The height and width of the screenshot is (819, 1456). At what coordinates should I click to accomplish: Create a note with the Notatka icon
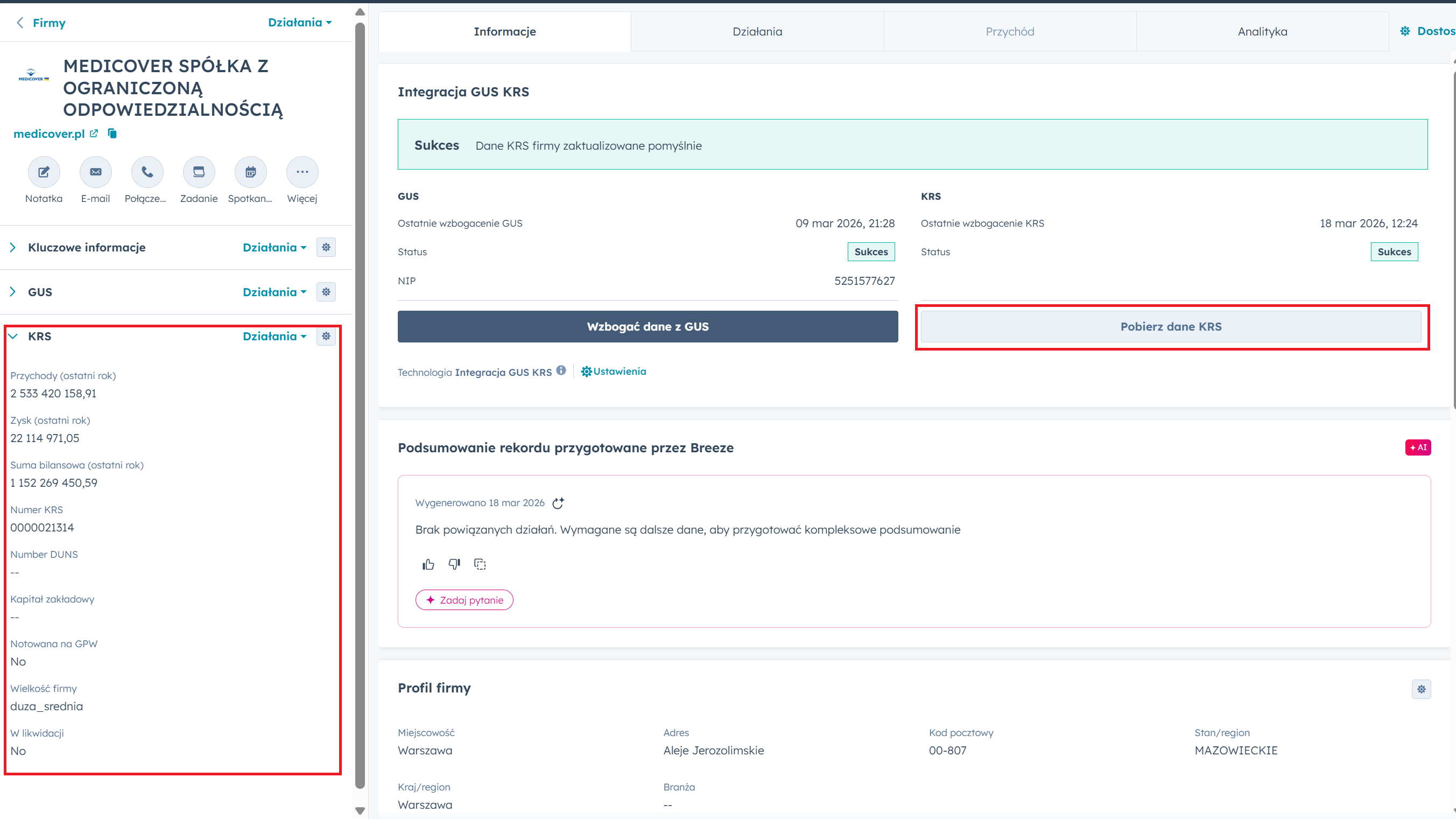44,172
